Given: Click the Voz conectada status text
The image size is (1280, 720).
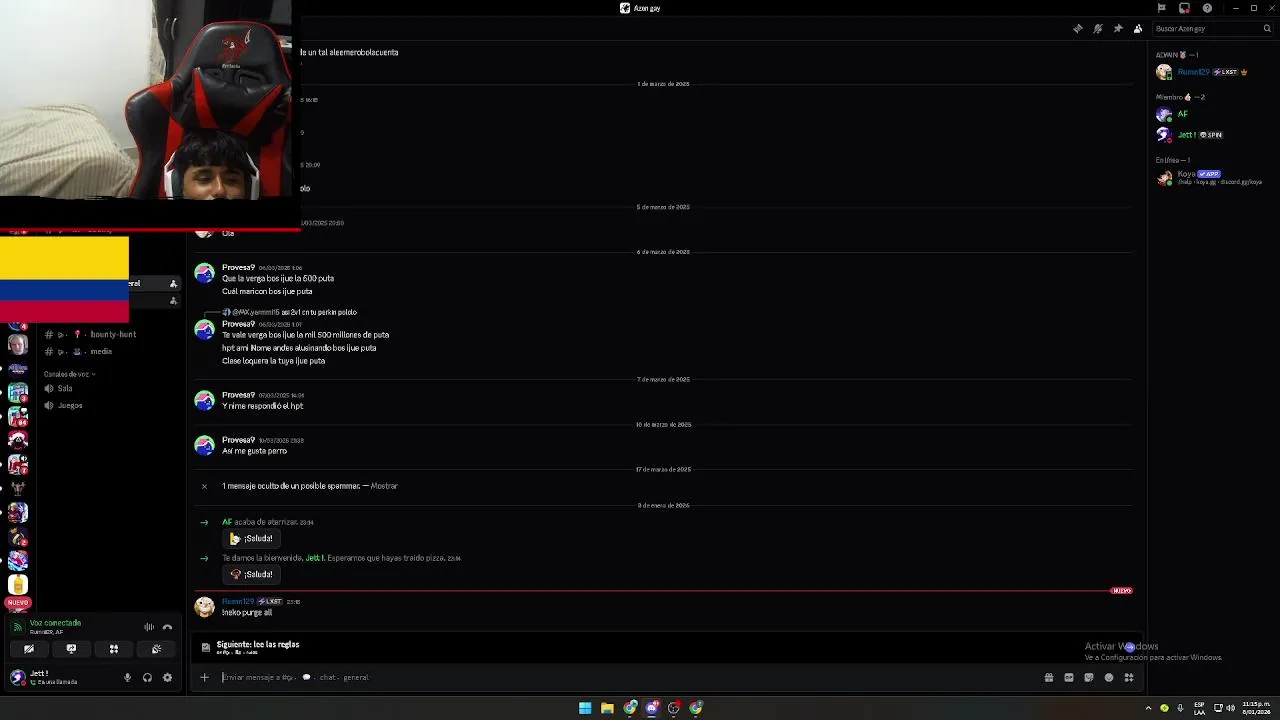Looking at the screenshot, I should click(x=55, y=623).
